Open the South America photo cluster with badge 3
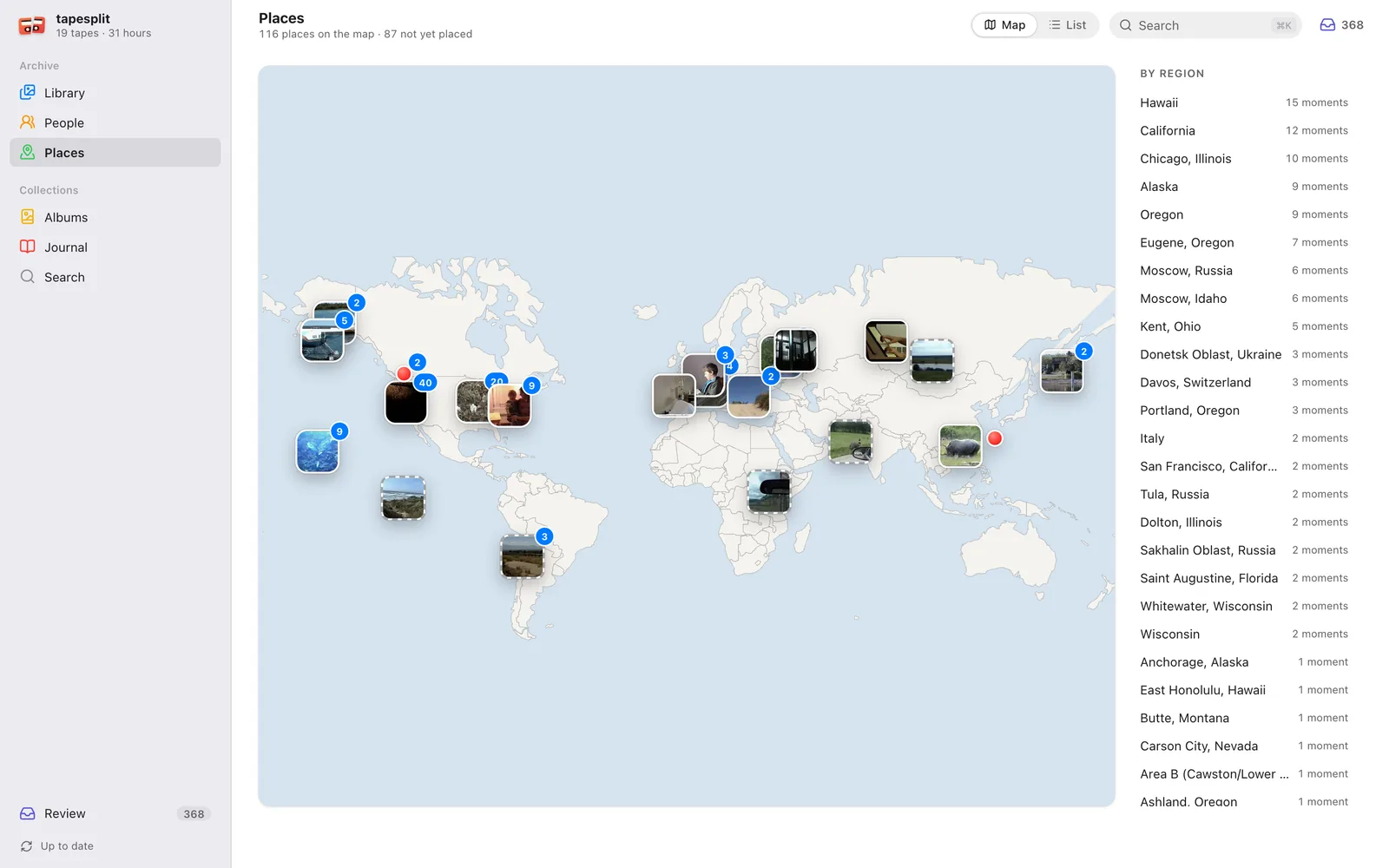The image size is (1389, 868). click(x=523, y=556)
